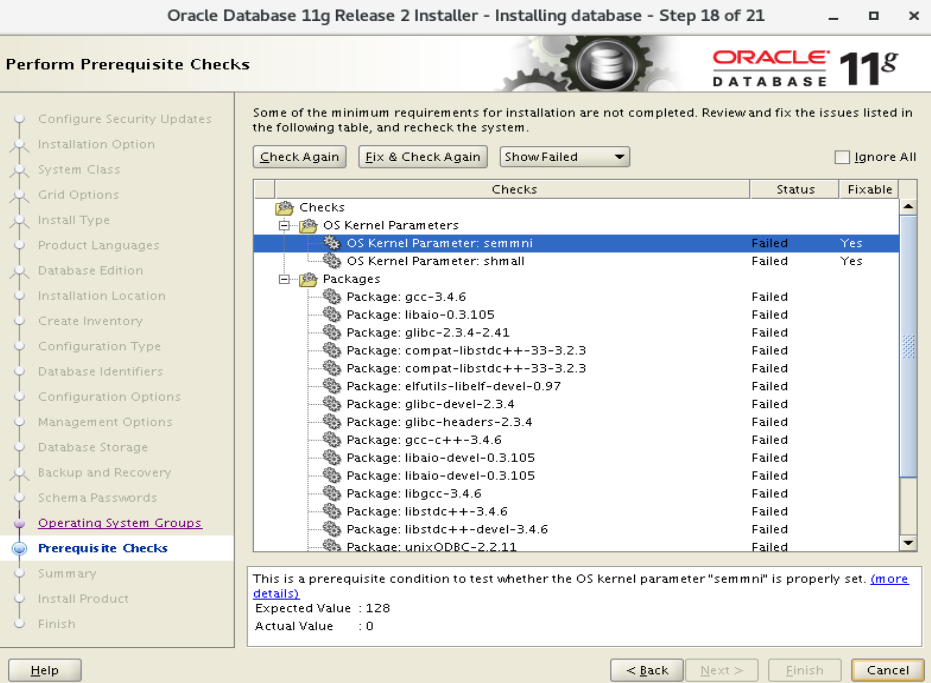
Task: Select the semmni kernel parameter row
Action: [x=576, y=243]
